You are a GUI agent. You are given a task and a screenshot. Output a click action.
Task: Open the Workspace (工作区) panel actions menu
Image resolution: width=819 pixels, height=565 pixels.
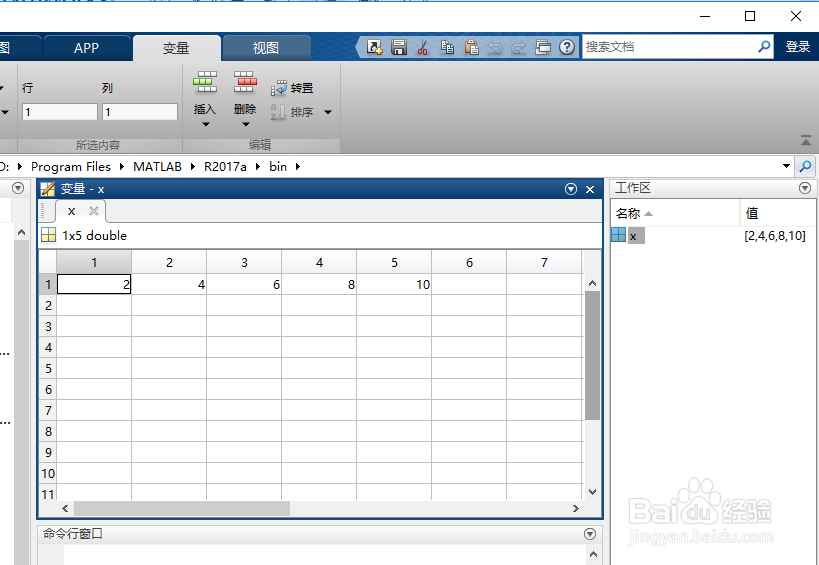coord(805,189)
